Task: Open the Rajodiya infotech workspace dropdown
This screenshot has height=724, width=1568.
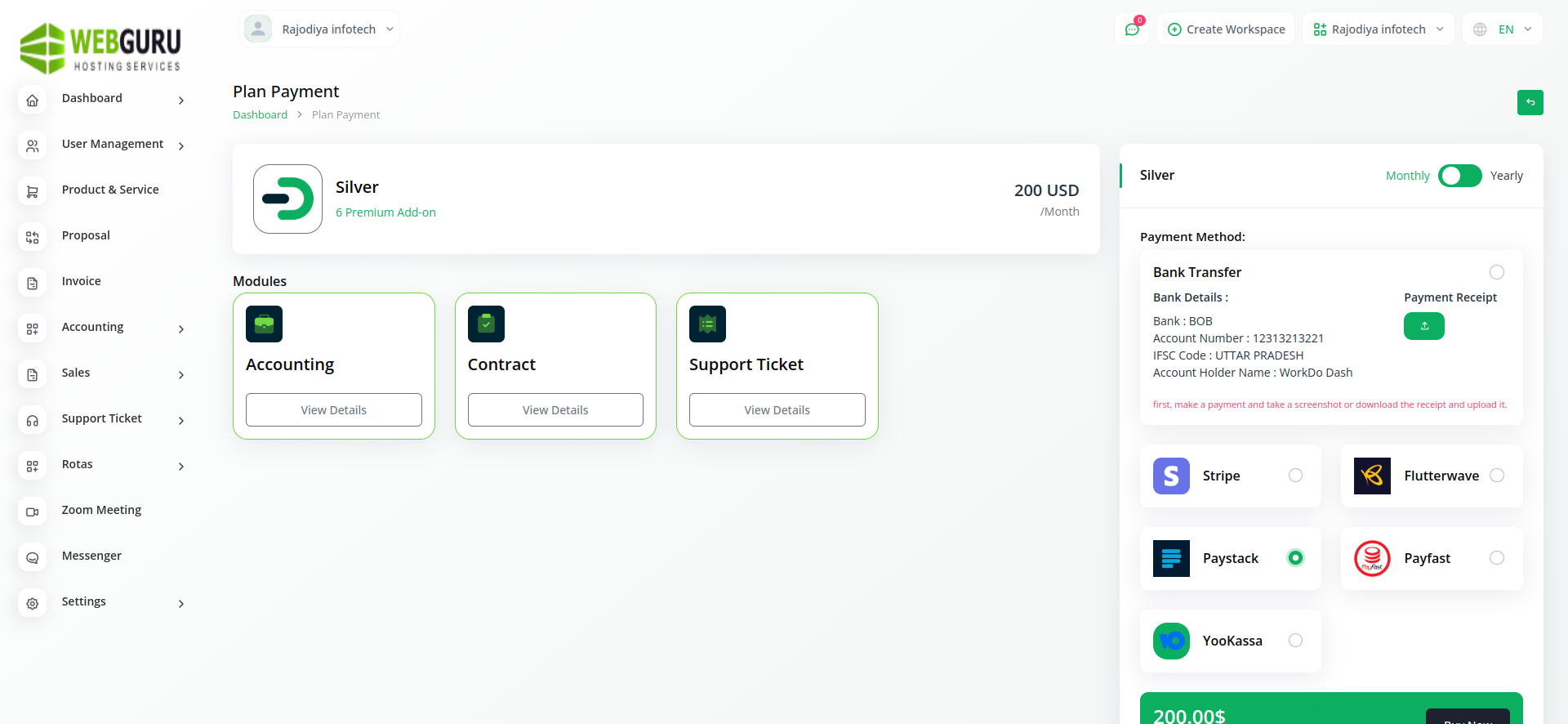Action: [1378, 29]
